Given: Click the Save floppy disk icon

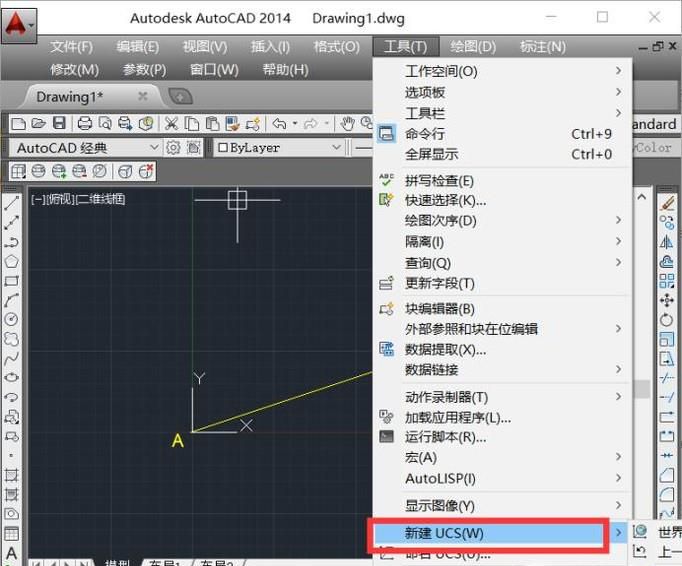Looking at the screenshot, I should click(x=59, y=124).
